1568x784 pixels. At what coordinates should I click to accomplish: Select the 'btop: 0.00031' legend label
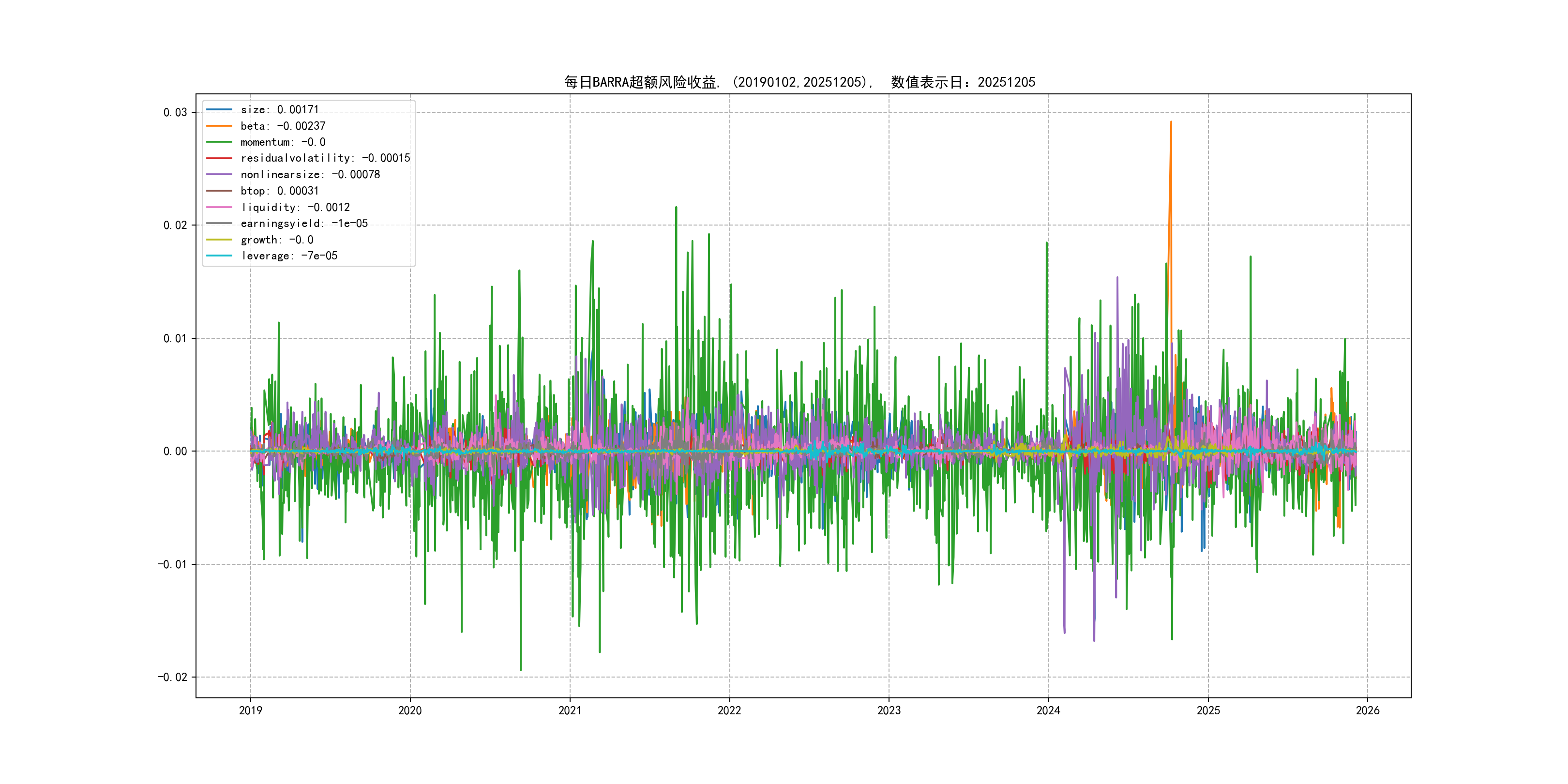pyautogui.click(x=279, y=191)
